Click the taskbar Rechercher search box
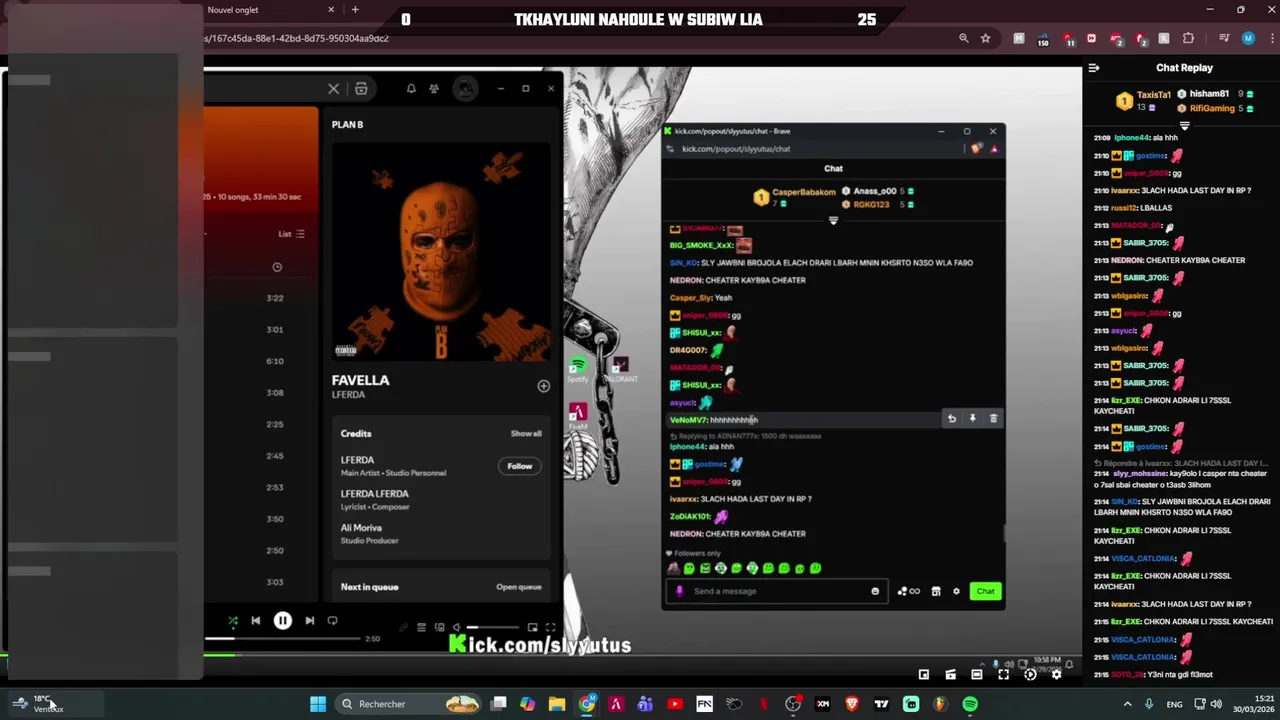 click(408, 704)
